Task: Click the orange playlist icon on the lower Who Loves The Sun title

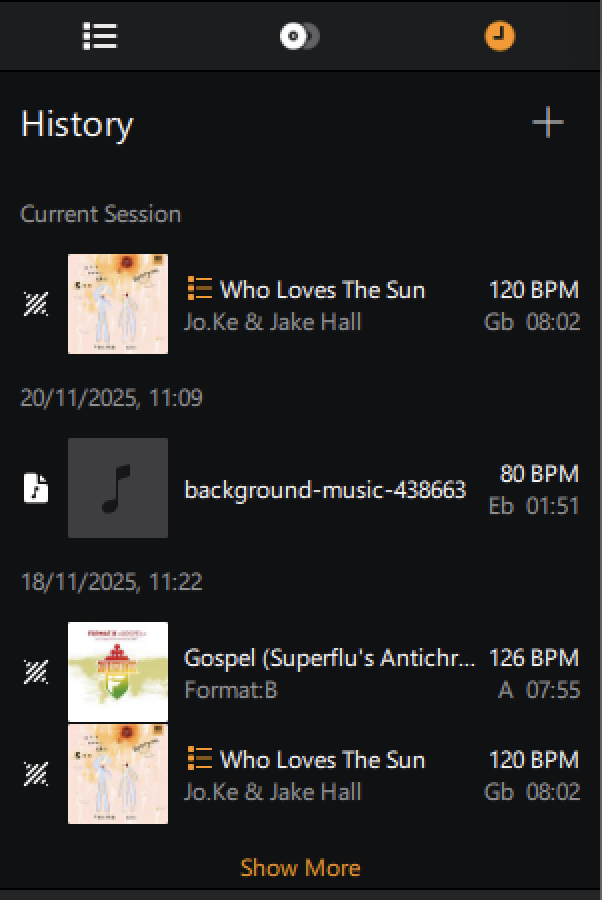Action: tap(201, 760)
